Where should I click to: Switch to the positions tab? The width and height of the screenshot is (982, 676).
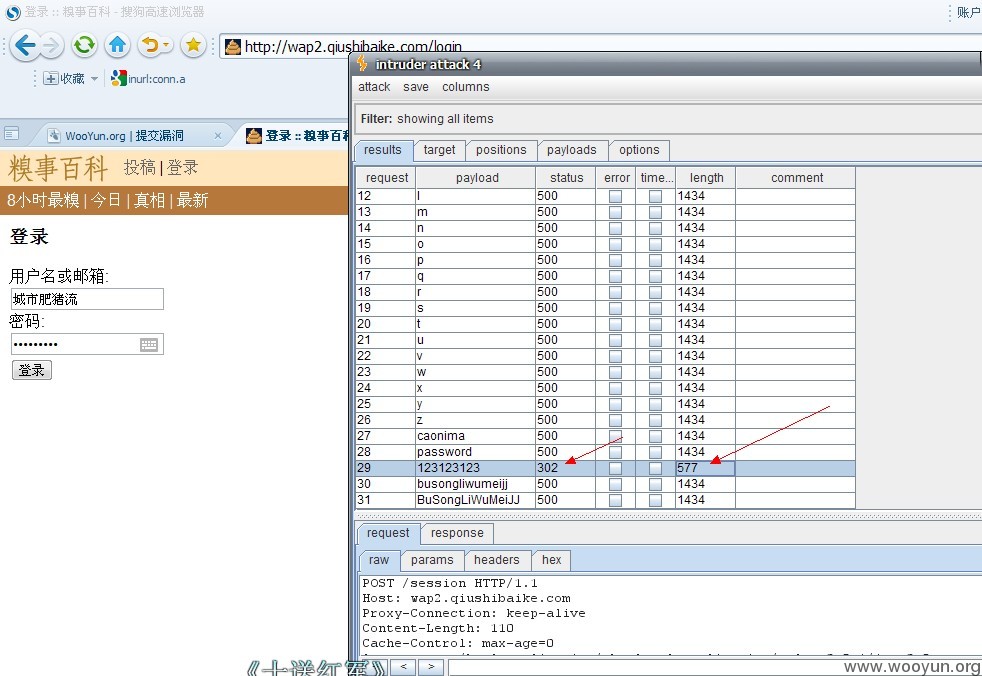pyautogui.click(x=501, y=150)
